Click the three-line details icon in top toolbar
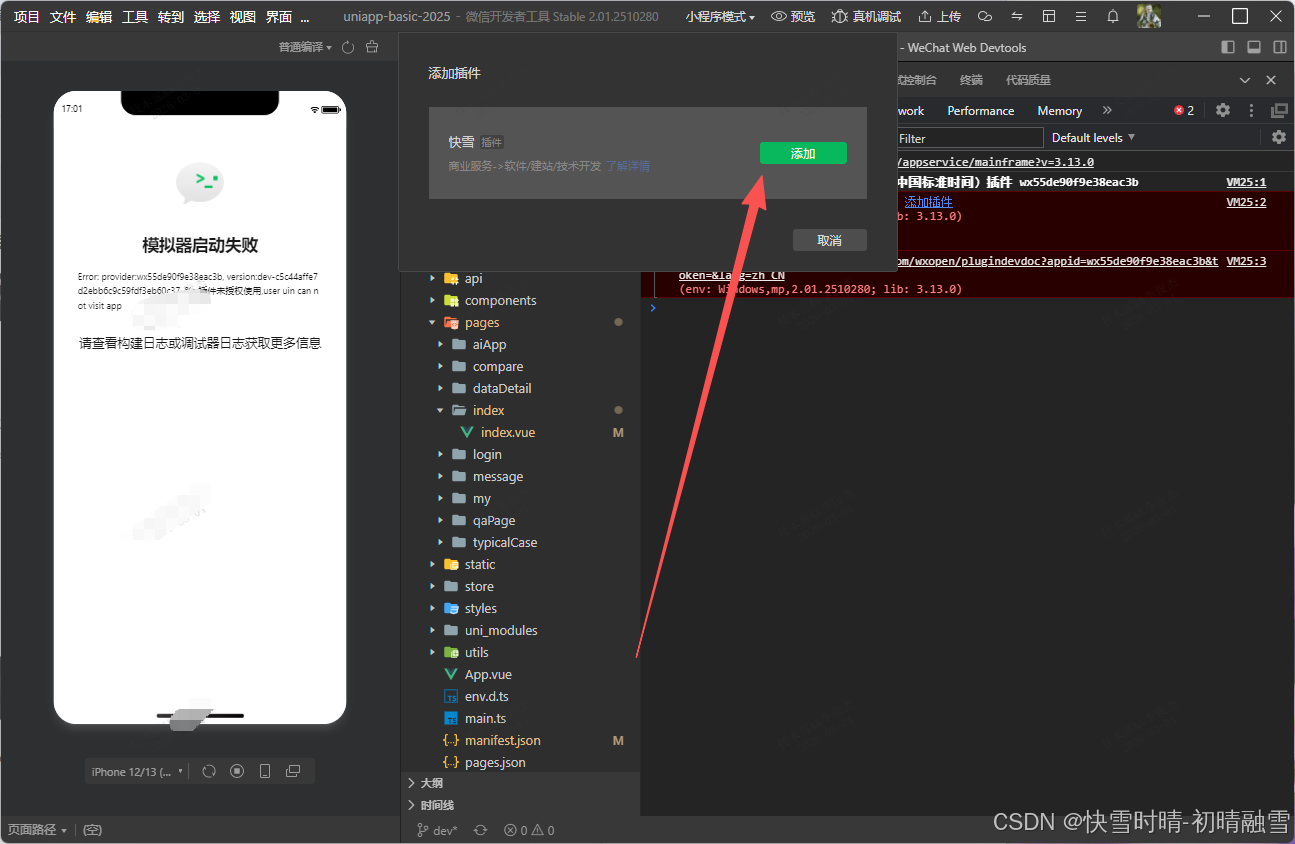Screen dimensions: 1295x844 point(1081,17)
